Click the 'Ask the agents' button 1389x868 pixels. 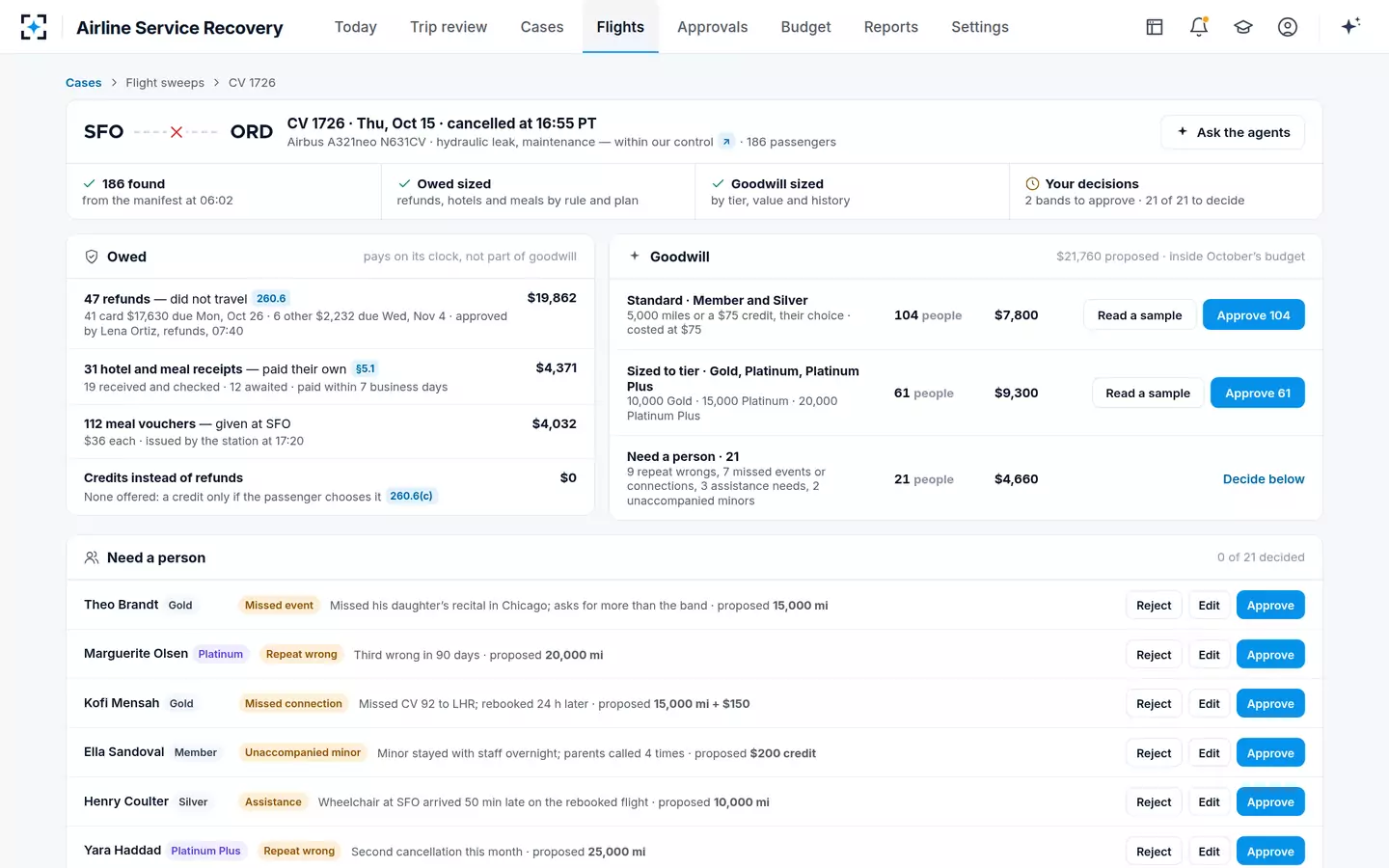(1233, 132)
